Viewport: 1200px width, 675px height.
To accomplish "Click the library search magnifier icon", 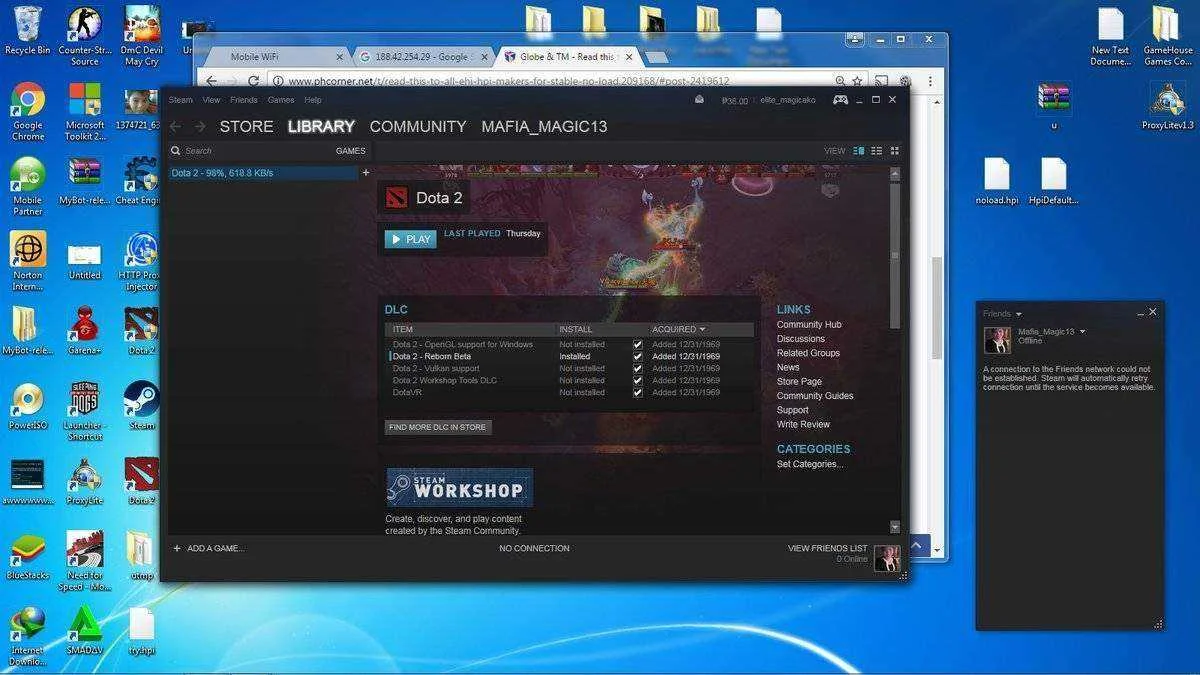I will coord(176,151).
